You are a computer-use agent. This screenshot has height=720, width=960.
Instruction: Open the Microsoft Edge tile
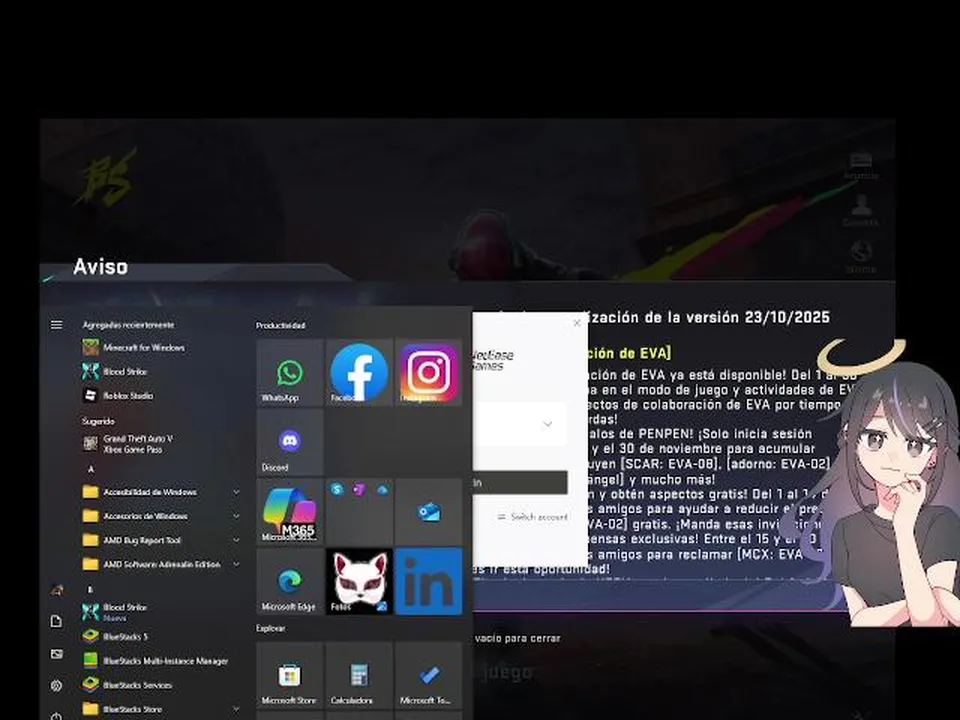point(290,582)
